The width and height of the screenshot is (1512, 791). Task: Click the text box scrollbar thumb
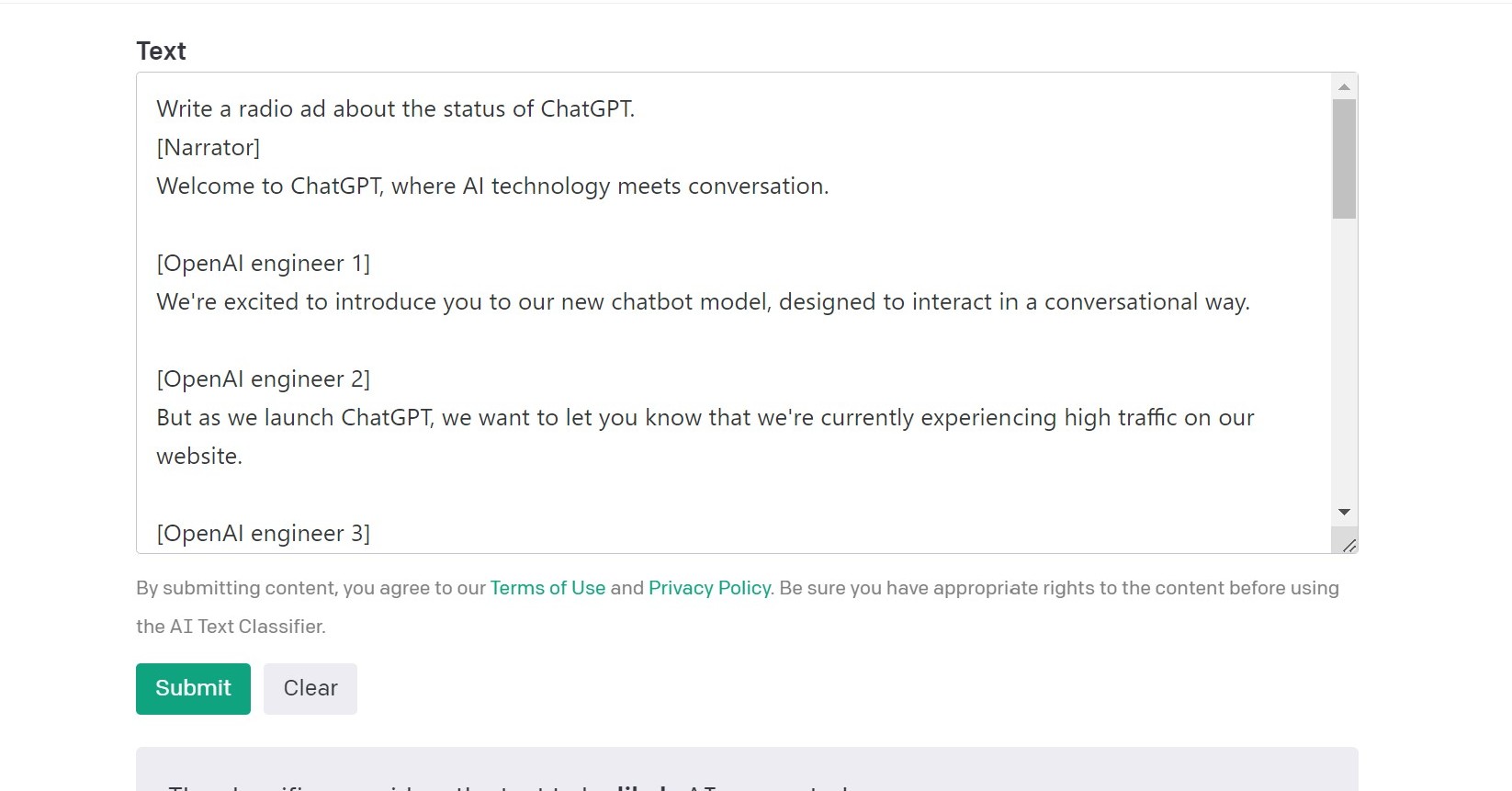click(1344, 158)
